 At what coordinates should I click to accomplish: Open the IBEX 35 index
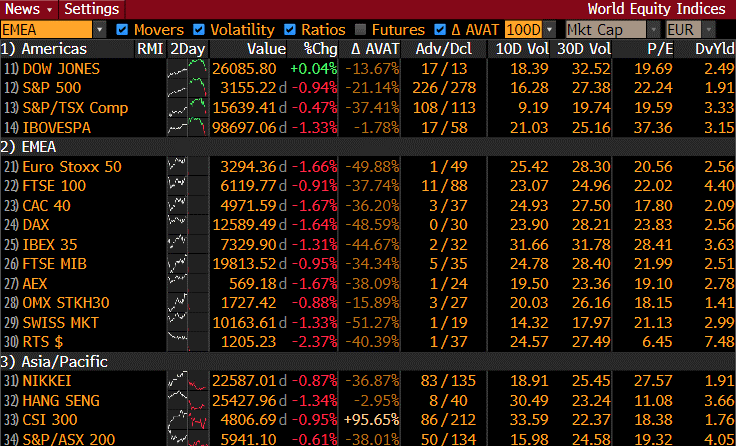50,245
